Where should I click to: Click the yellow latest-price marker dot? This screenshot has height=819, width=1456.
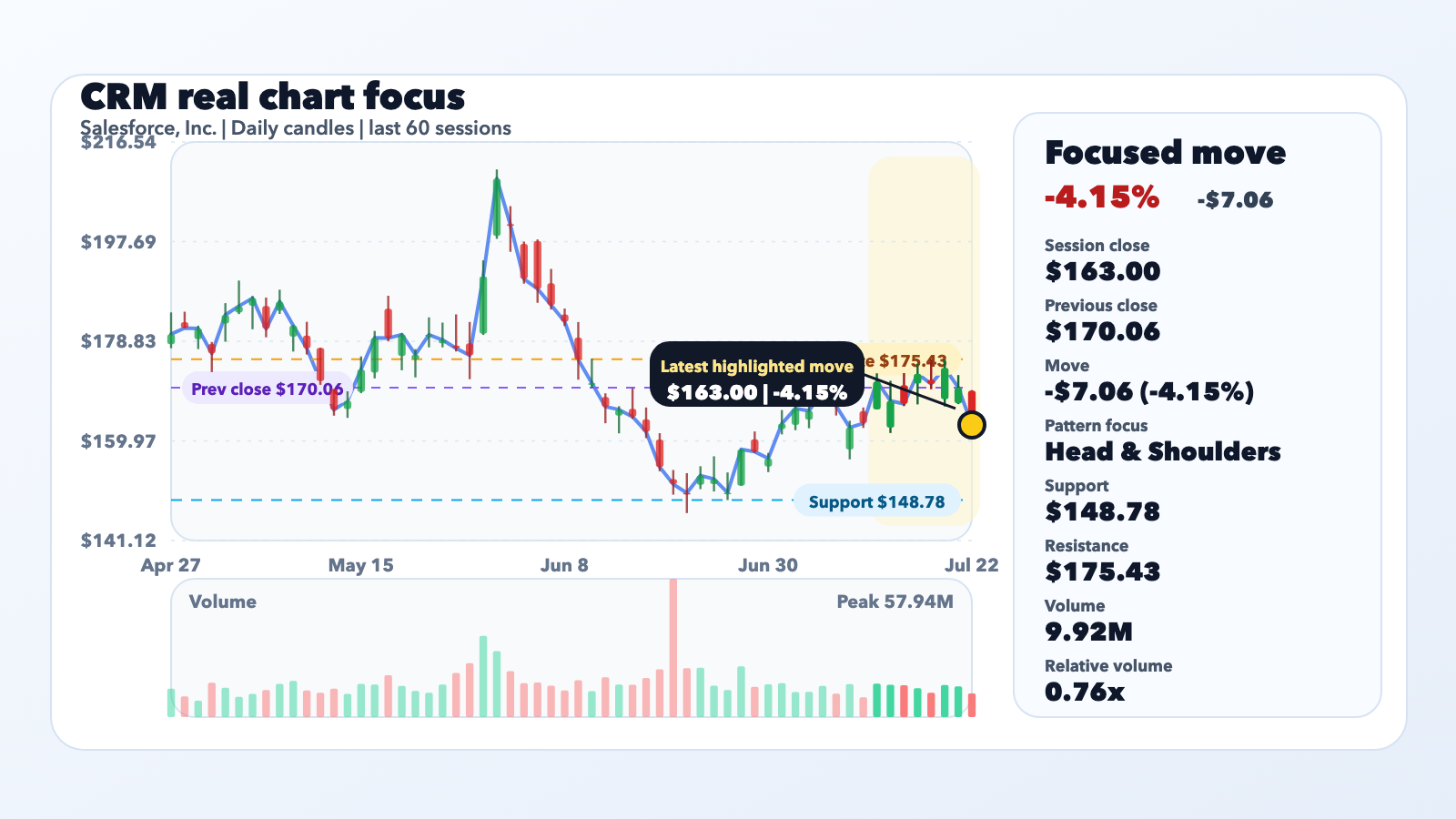click(972, 425)
